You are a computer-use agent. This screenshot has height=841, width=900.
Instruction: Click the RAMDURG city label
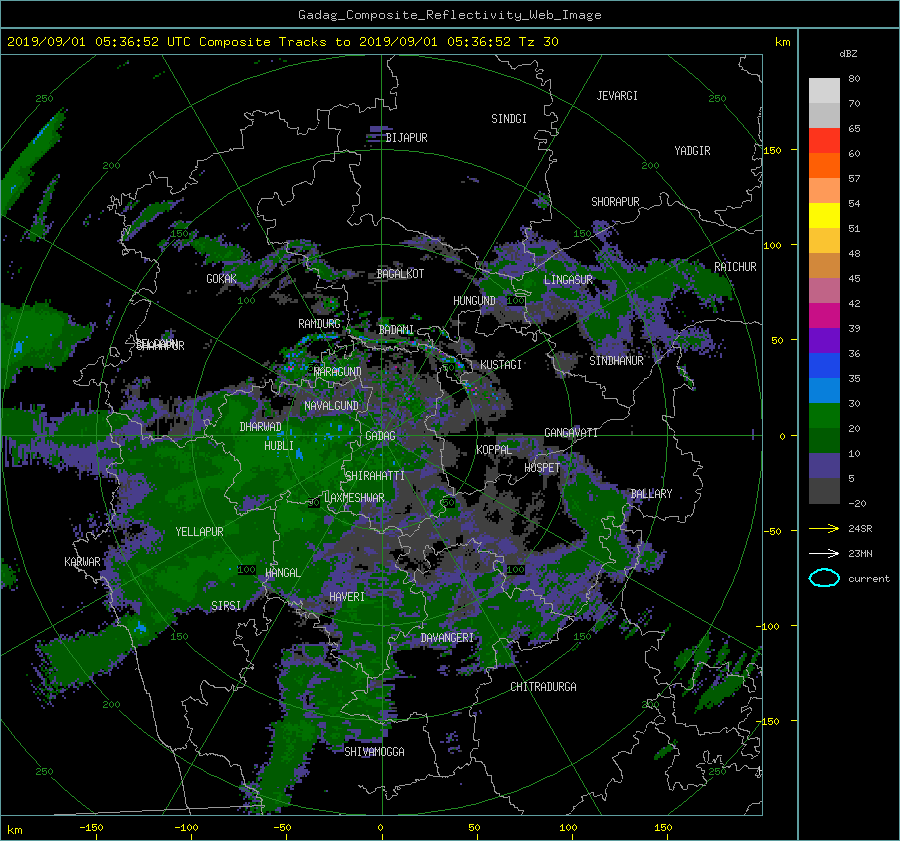(319, 324)
